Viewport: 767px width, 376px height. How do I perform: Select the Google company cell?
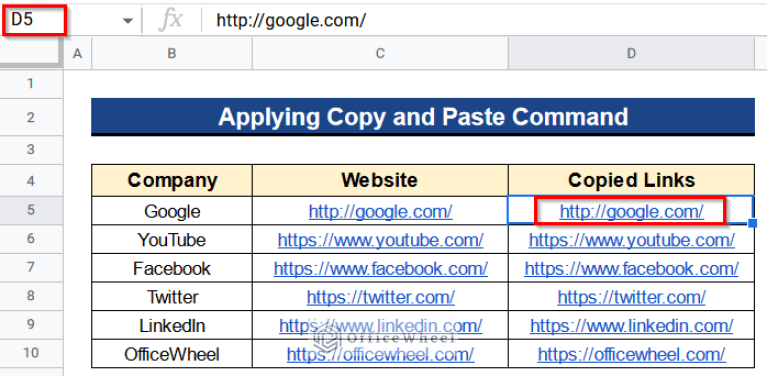click(x=172, y=211)
